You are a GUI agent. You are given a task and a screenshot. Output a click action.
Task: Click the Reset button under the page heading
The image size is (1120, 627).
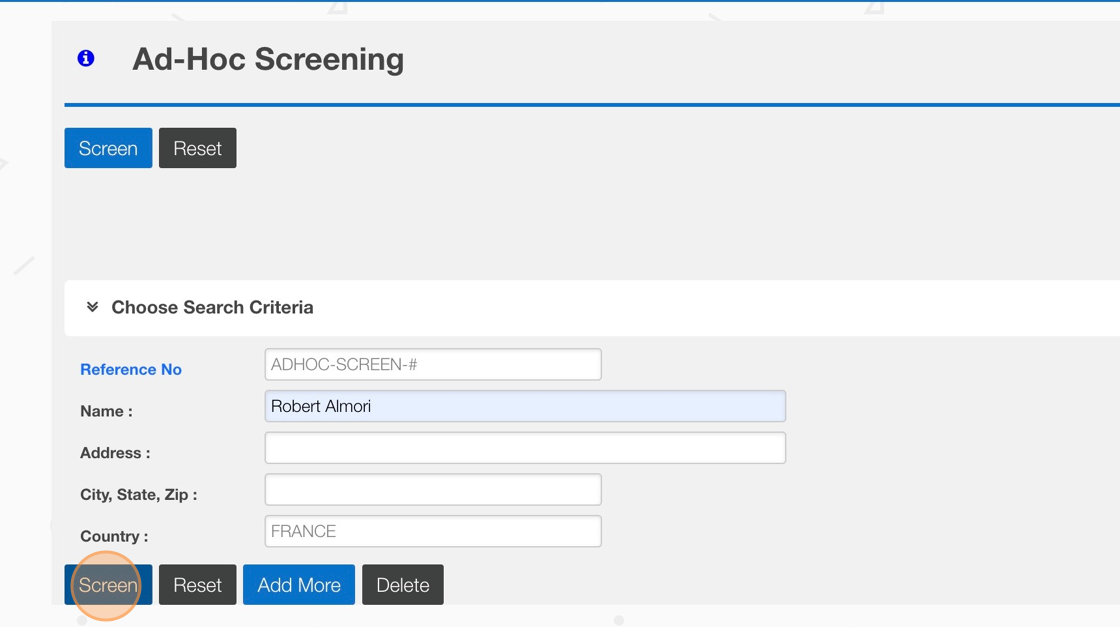coord(197,148)
